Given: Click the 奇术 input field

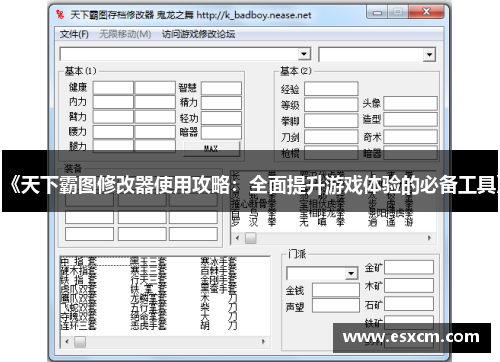Looking at the screenshot, I should click(x=410, y=137).
